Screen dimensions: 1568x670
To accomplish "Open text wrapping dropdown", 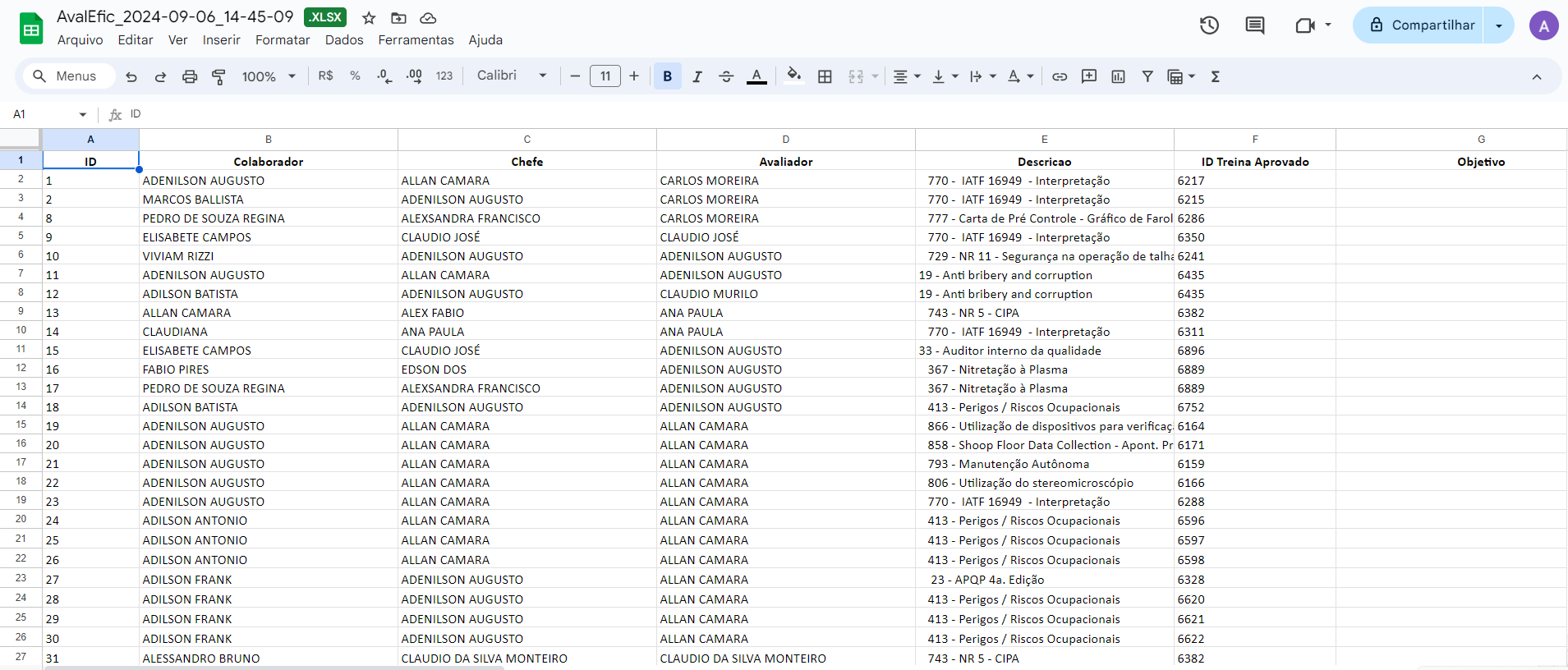I will [983, 76].
